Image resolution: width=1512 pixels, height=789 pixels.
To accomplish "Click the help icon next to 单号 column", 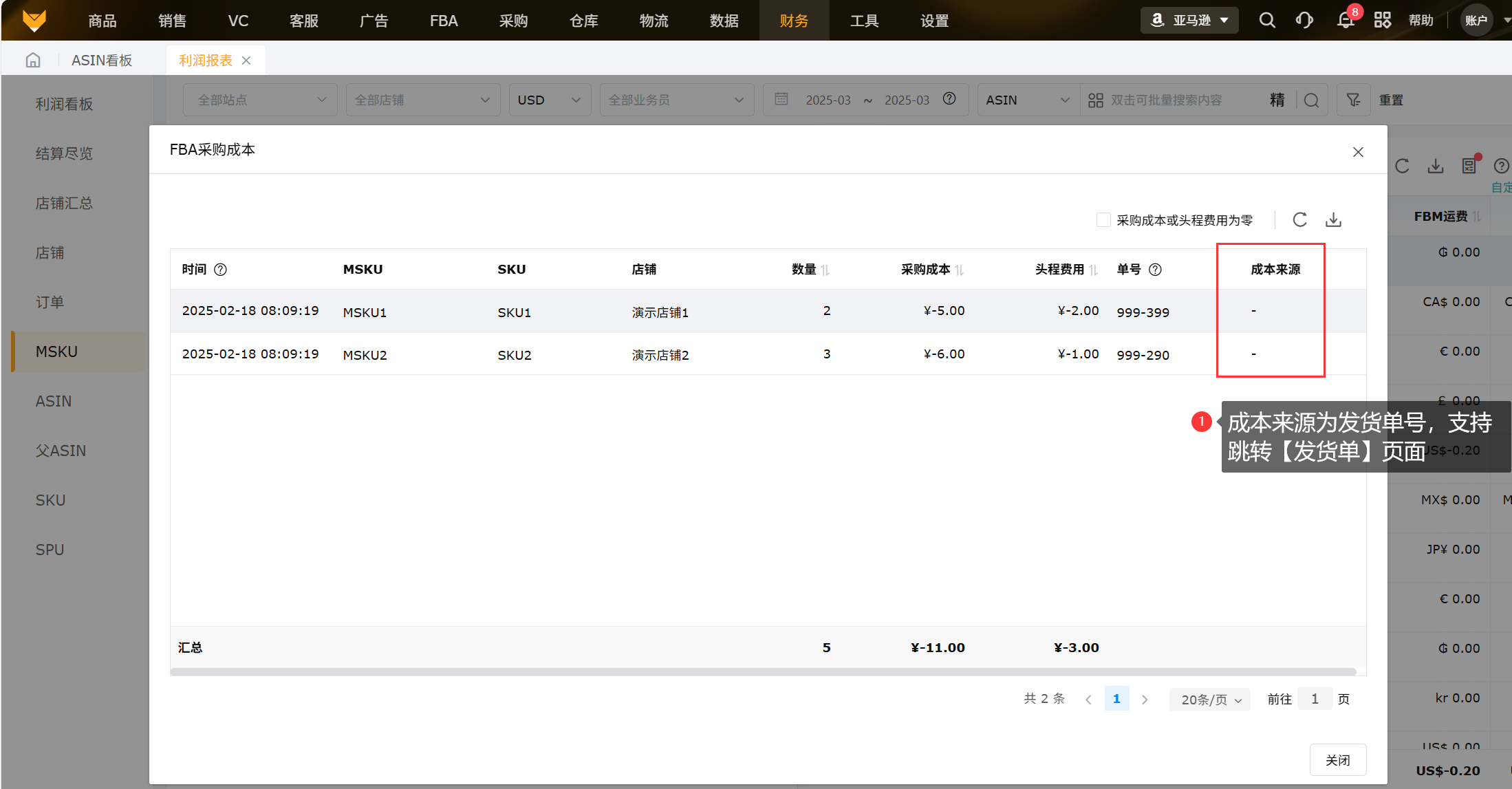I will [x=1156, y=270].
